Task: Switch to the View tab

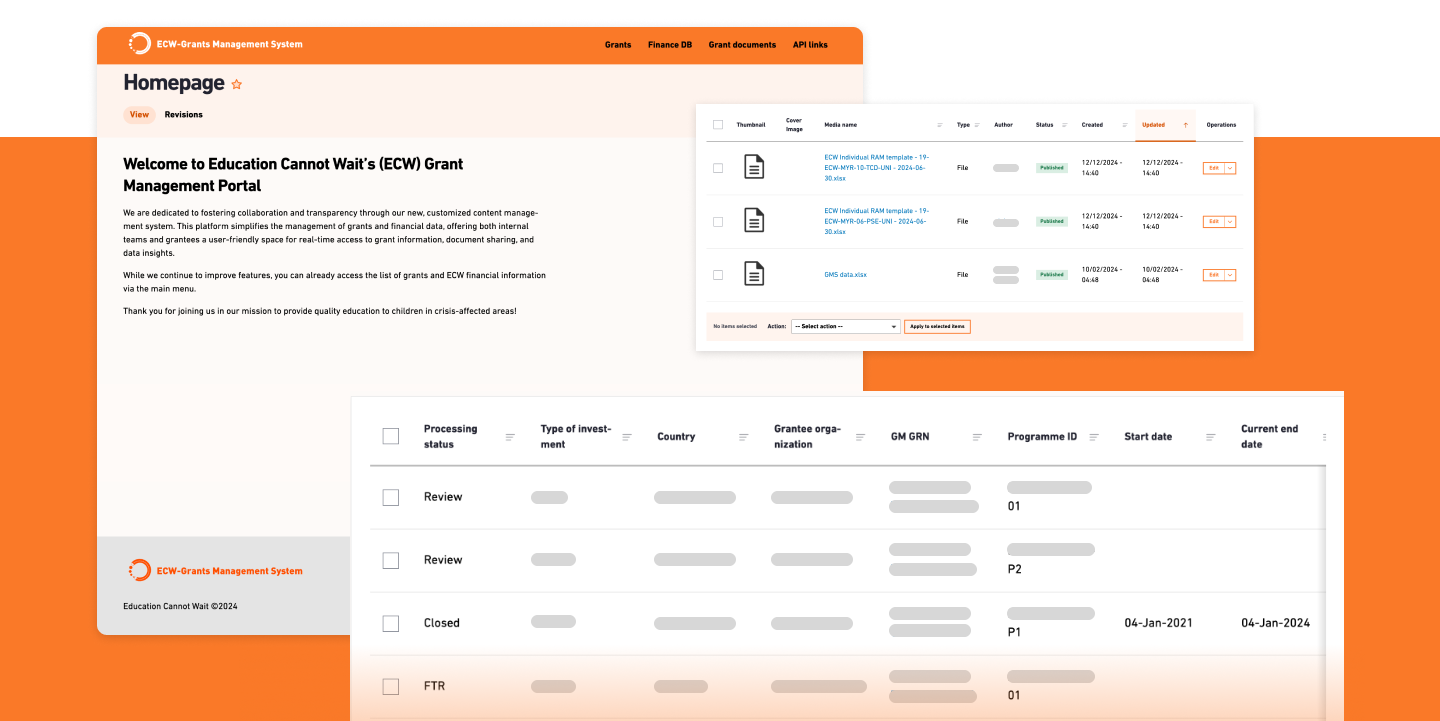Action: (139, 114)
